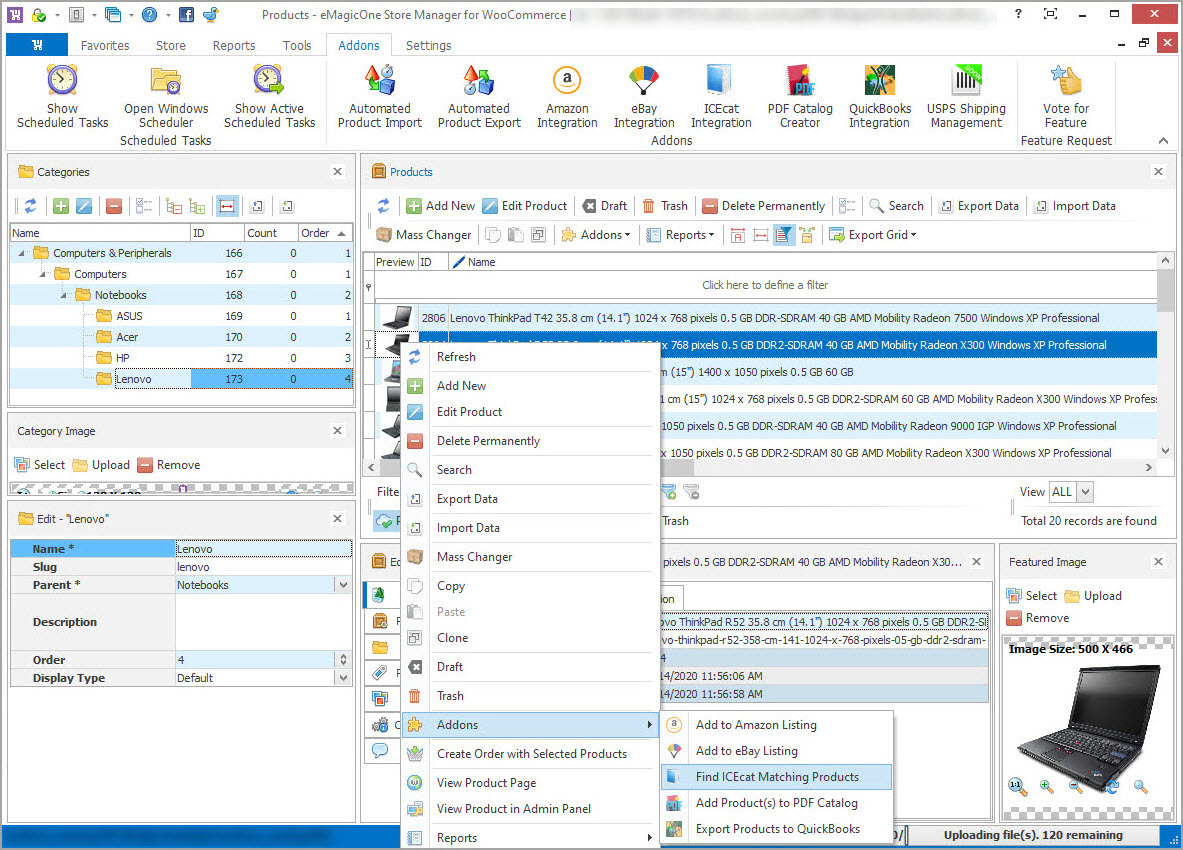Open QuickBooks Integration addon
The image size is (1183, 850).
coord(880,97)
